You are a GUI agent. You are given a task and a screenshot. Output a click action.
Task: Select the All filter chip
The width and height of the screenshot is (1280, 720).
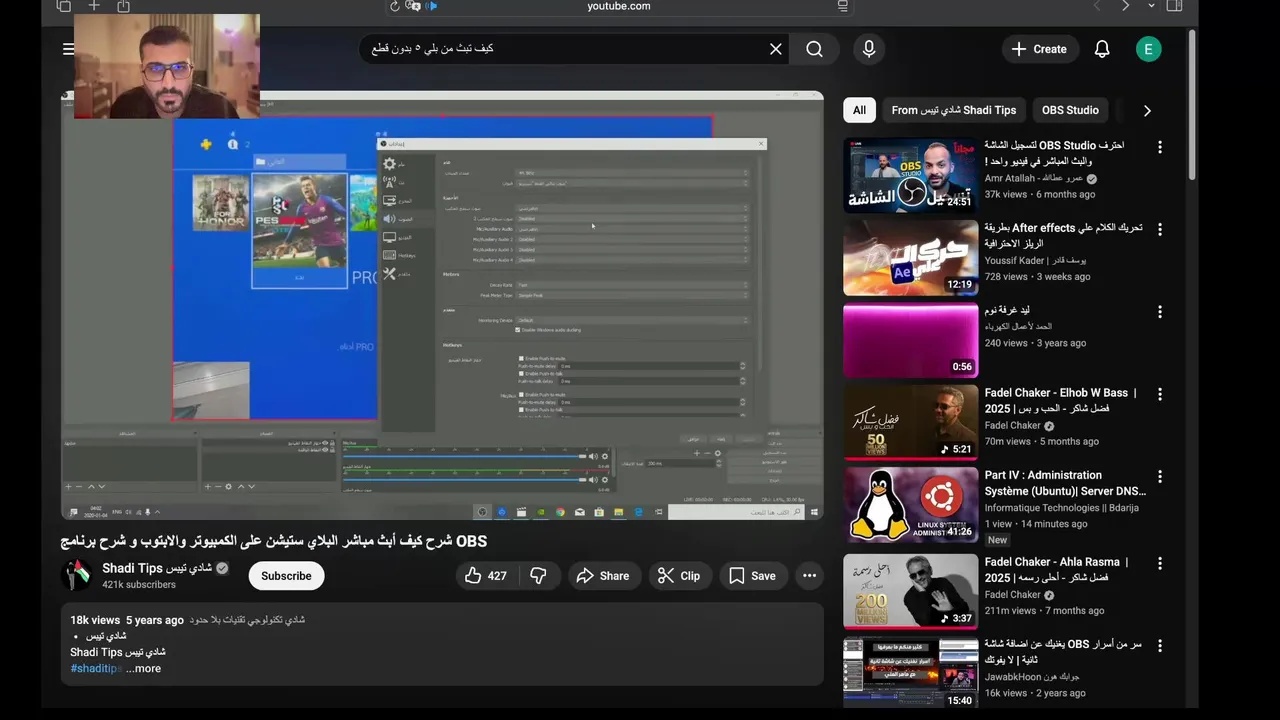click(859, 110)
